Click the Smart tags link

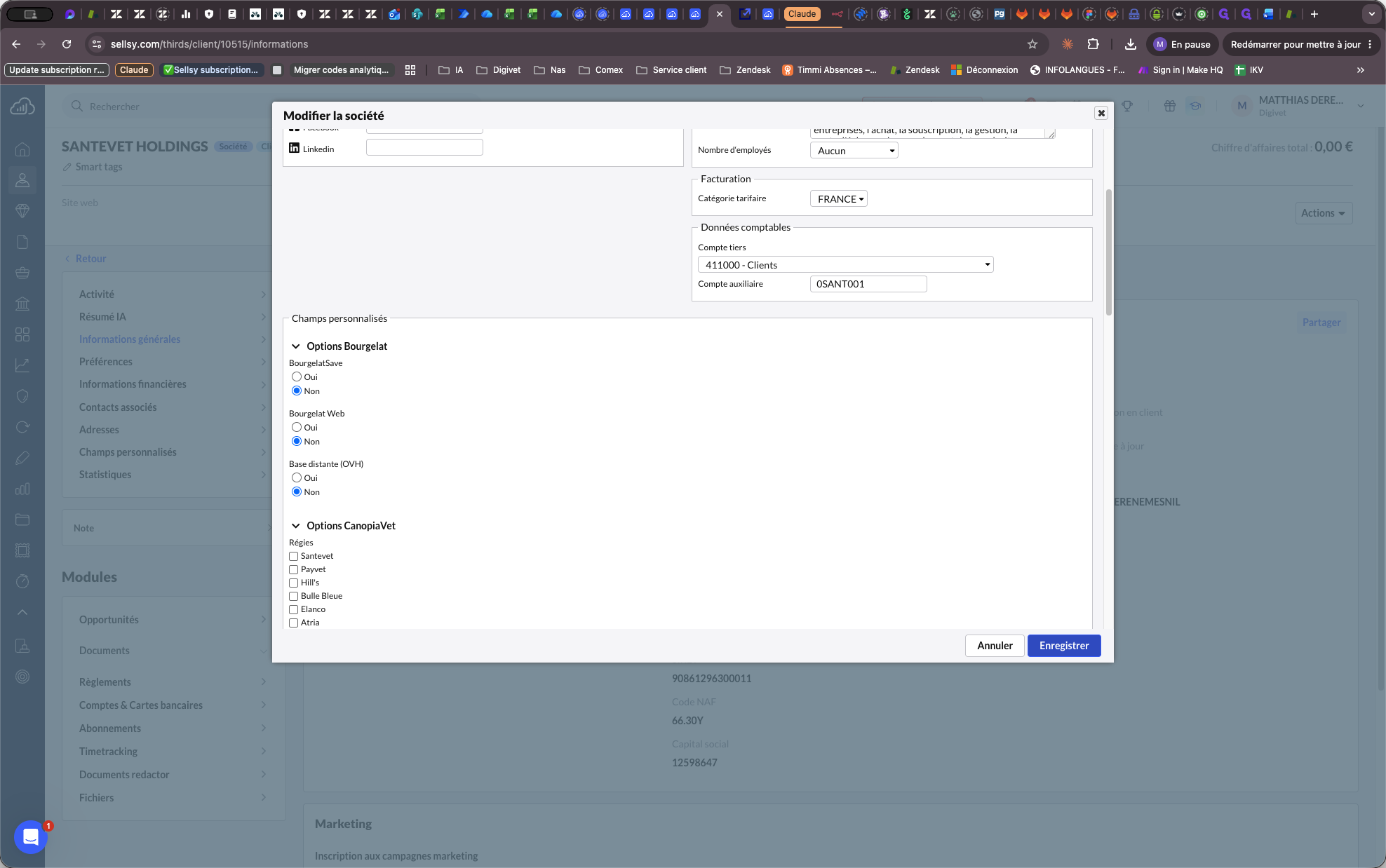pyautogui.click(x=92, y=167)
